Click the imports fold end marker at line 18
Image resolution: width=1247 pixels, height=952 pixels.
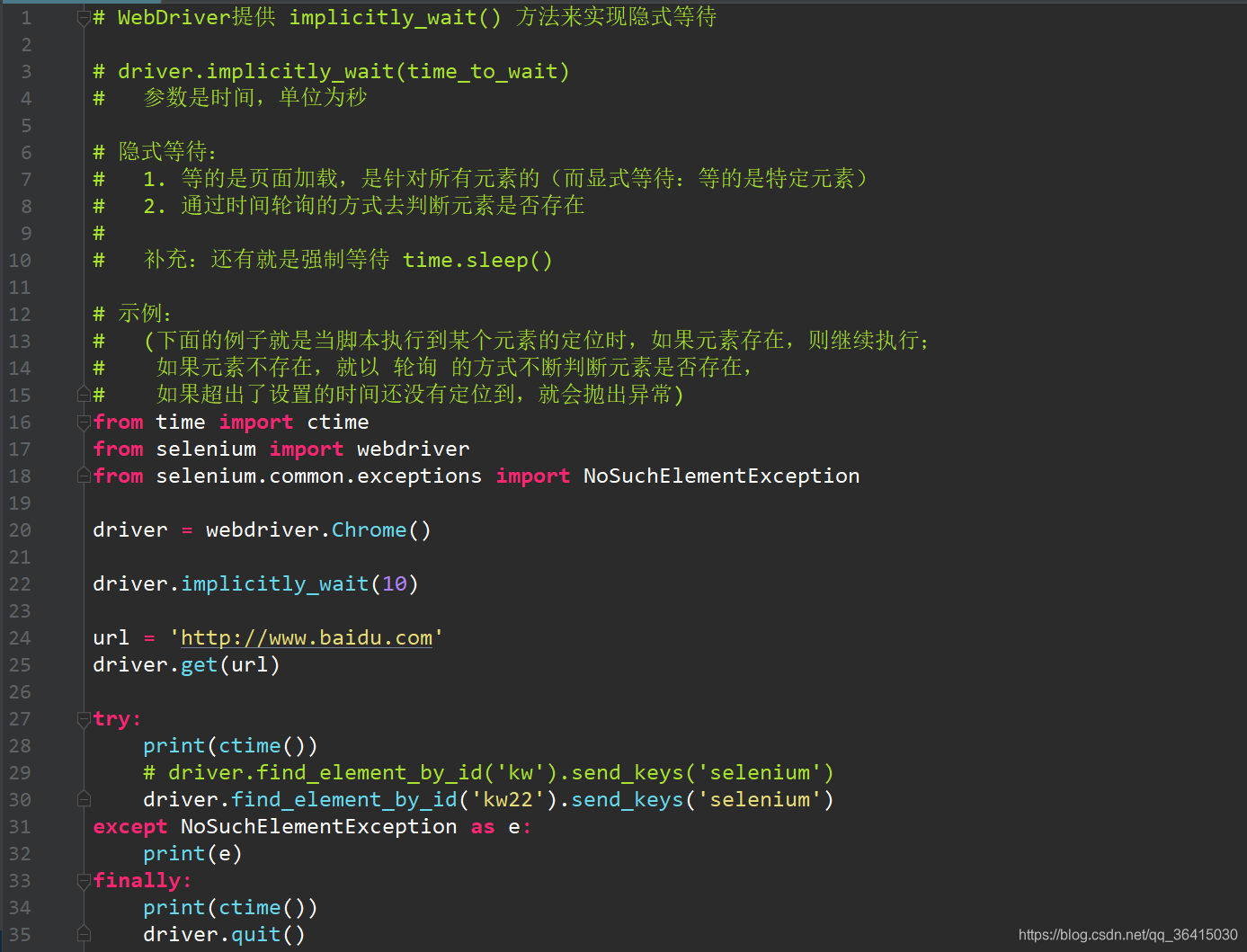pos(84,476)
